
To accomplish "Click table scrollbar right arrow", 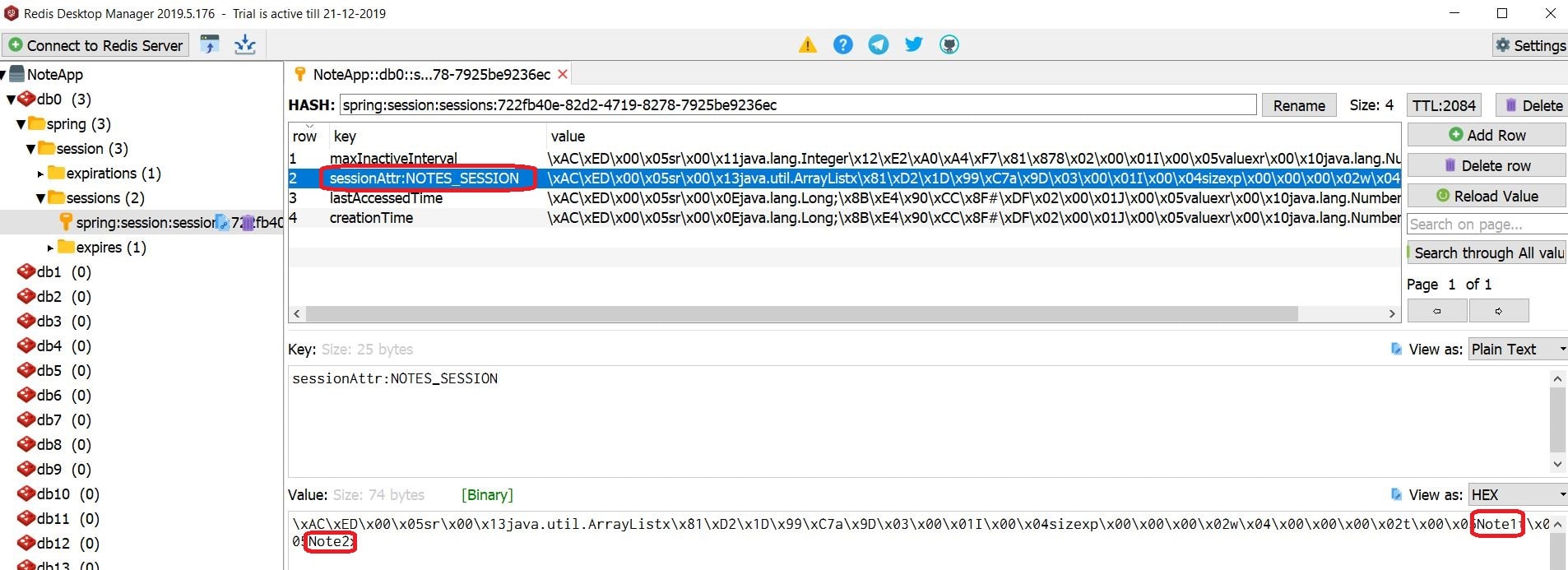I will (1392, 313).
